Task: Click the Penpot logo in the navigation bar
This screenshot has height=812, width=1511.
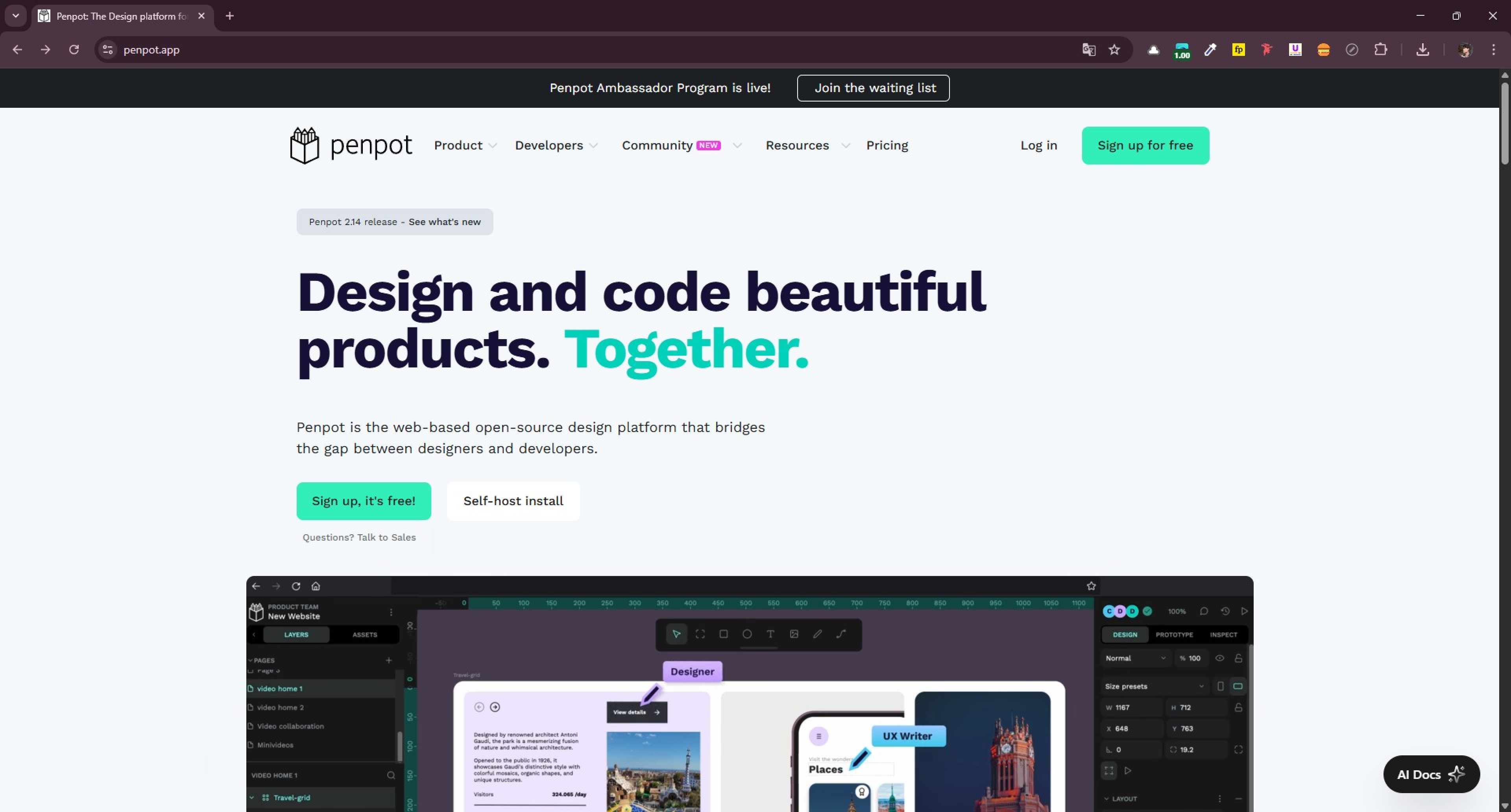Action: point(351,146)
